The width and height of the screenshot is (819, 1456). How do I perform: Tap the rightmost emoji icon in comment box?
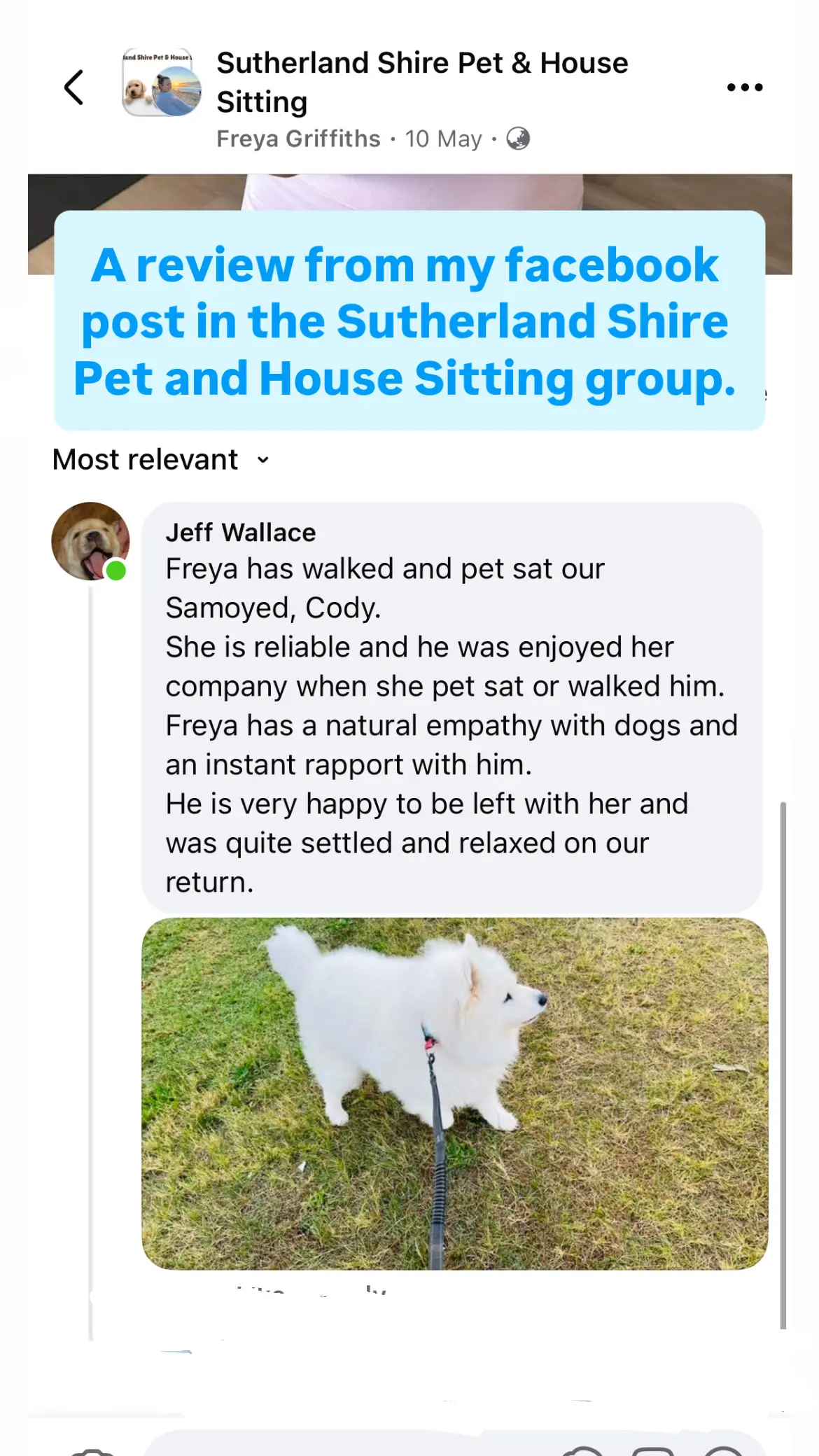click(722, 1450)
